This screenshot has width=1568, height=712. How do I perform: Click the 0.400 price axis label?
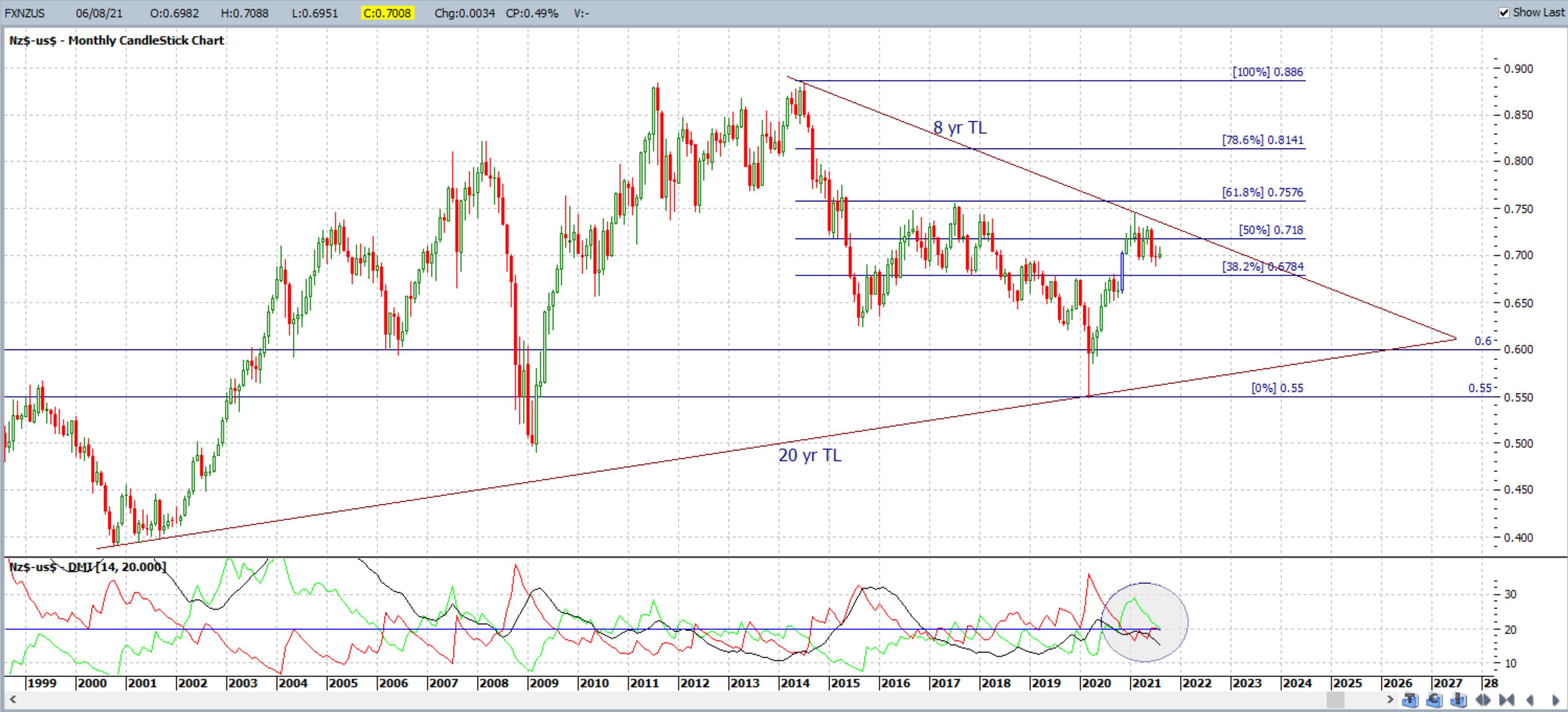point(1518,538)
